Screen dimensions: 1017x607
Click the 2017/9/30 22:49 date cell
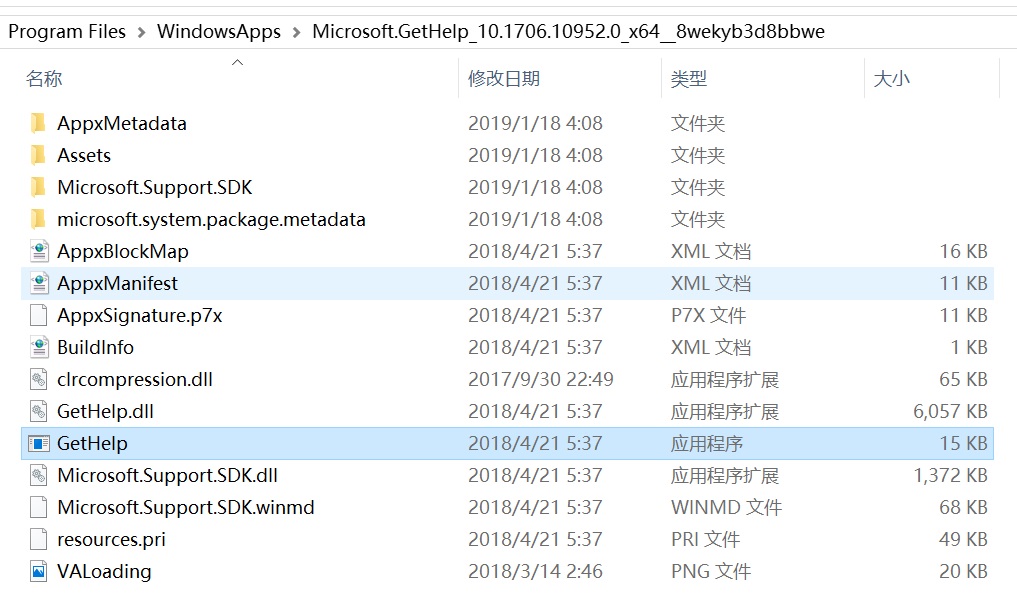pyautogui.click(x=541, y=379)
